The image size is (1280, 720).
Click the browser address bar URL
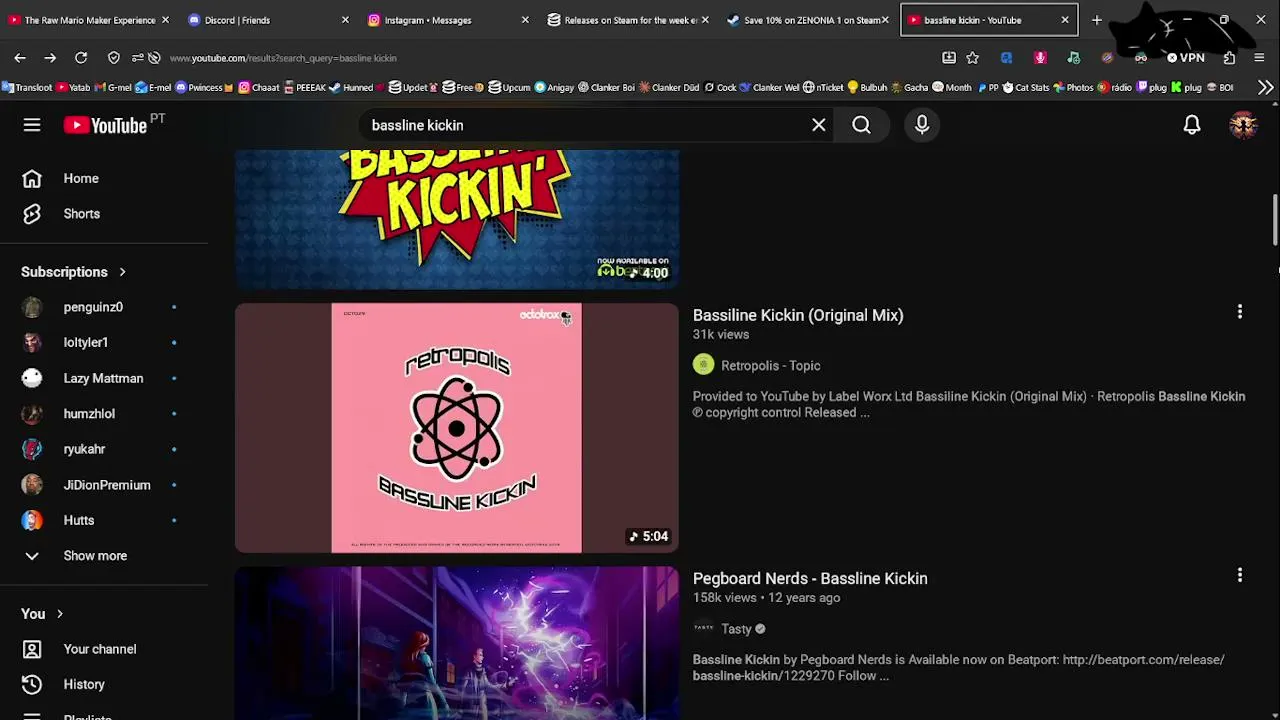283,58
